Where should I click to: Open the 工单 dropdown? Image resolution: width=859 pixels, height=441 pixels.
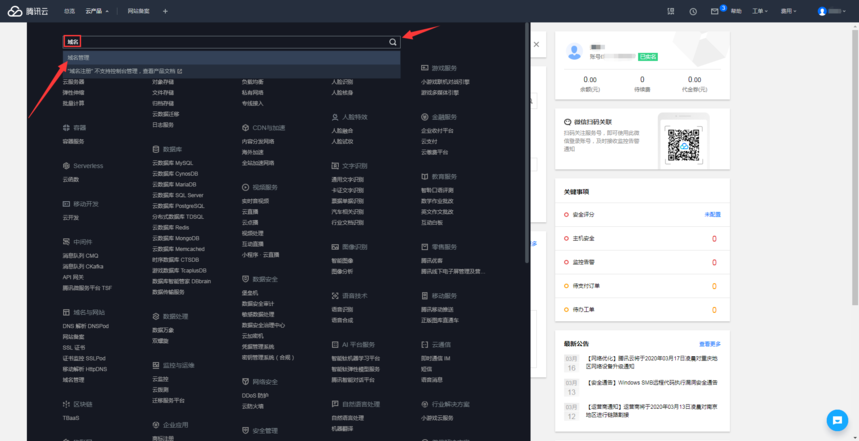pos(760,11)
